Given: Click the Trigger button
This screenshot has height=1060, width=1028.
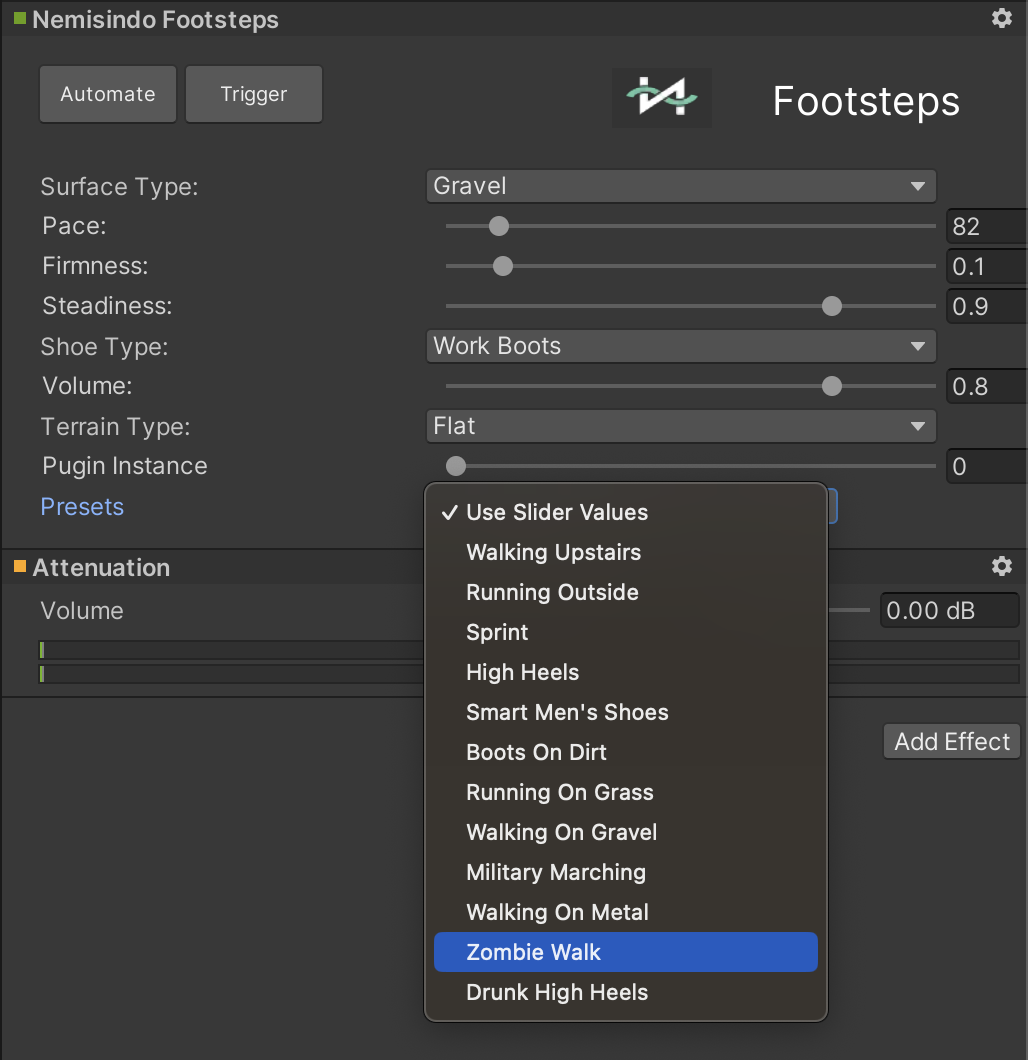Looking at the screenshot, I should tap(253, 94).
